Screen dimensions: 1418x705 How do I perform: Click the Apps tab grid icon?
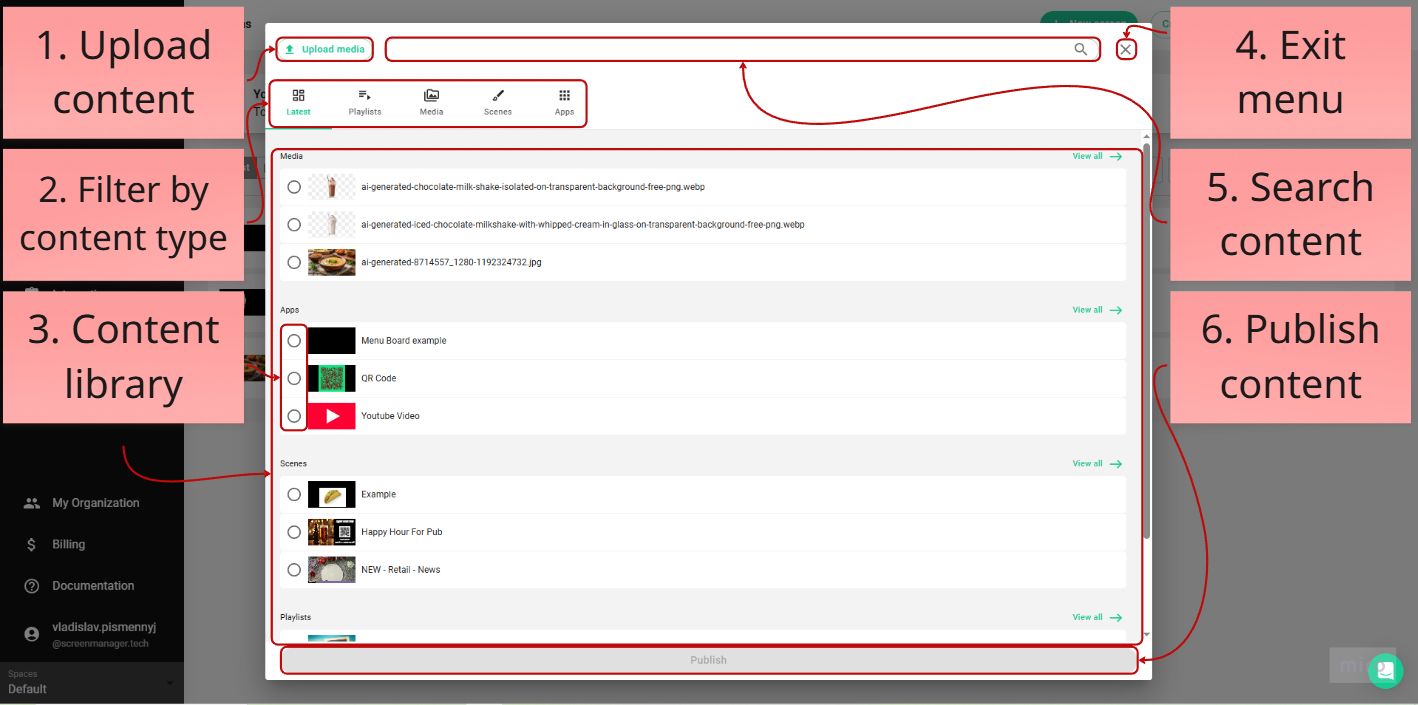565,95
